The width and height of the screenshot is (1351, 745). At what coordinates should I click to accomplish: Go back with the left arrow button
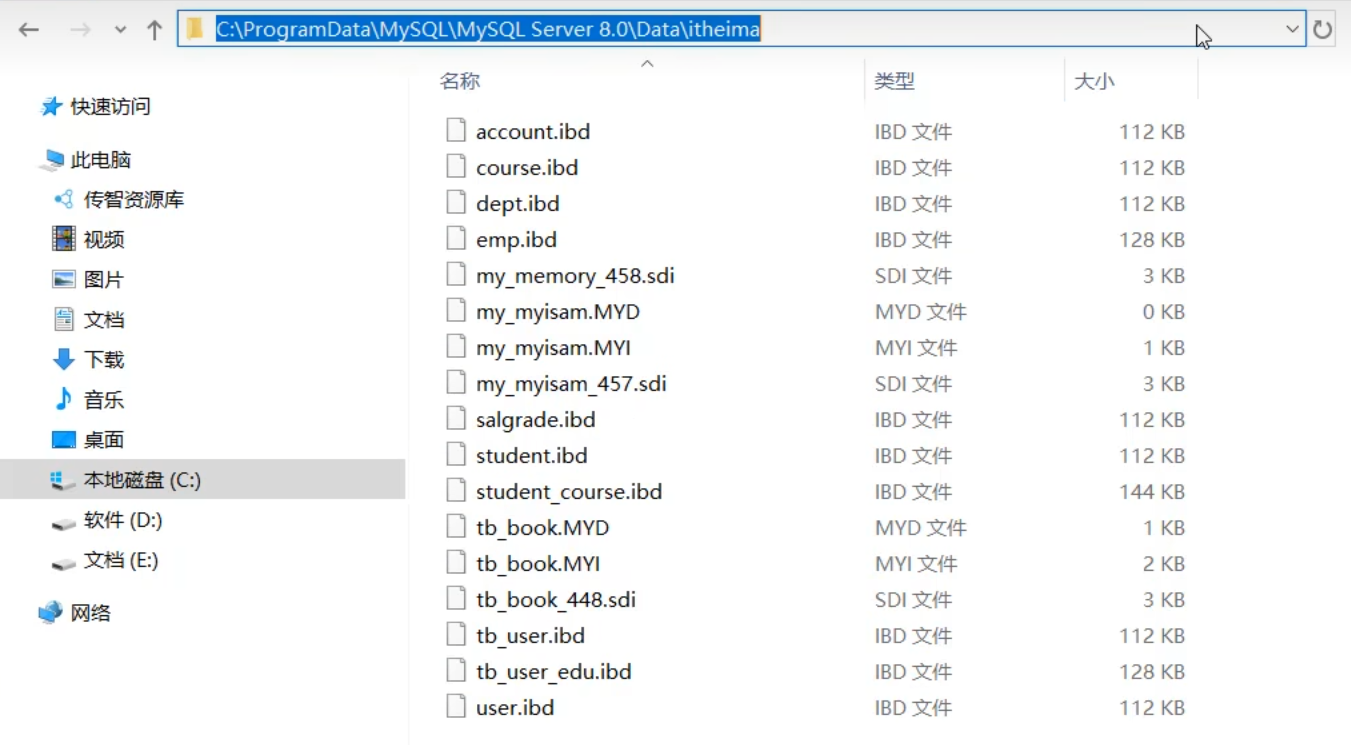[x=29, y=30]
